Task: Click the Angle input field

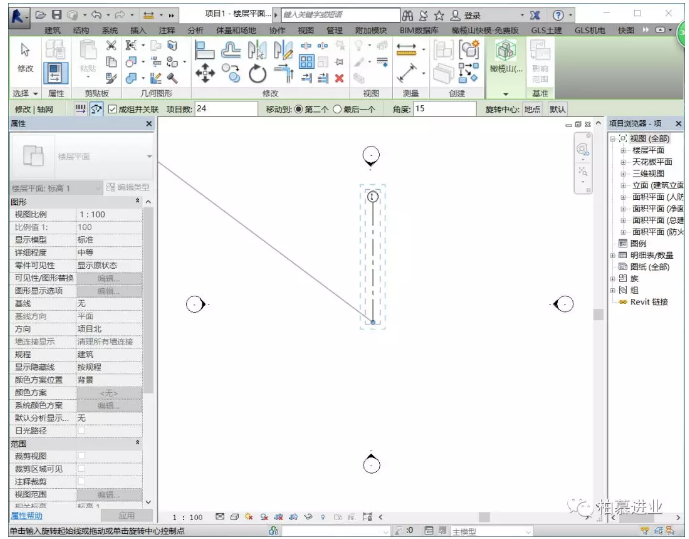Action: point(444,109)
